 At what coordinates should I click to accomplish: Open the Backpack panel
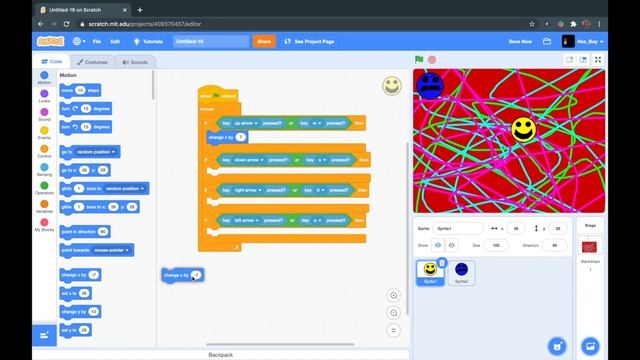[220, 355]
